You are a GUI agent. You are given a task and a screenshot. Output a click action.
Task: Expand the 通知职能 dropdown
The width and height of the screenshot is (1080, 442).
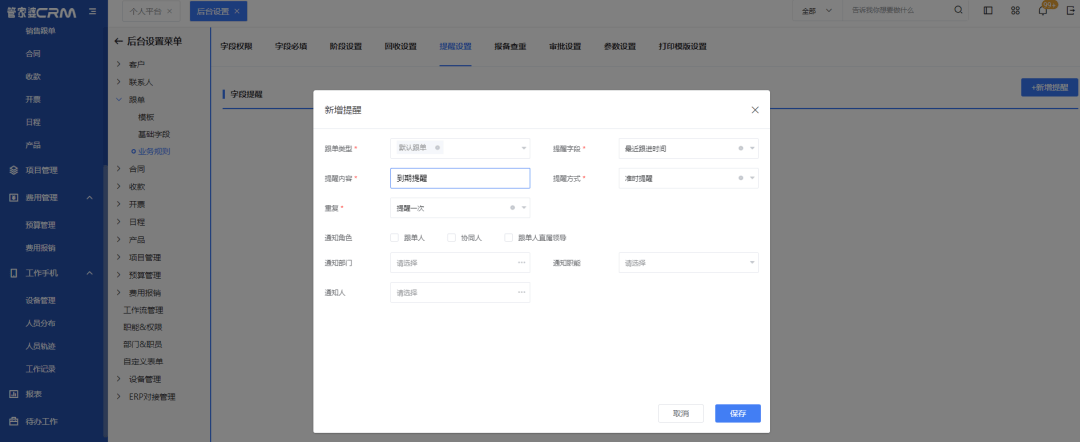tap(688, 263)
